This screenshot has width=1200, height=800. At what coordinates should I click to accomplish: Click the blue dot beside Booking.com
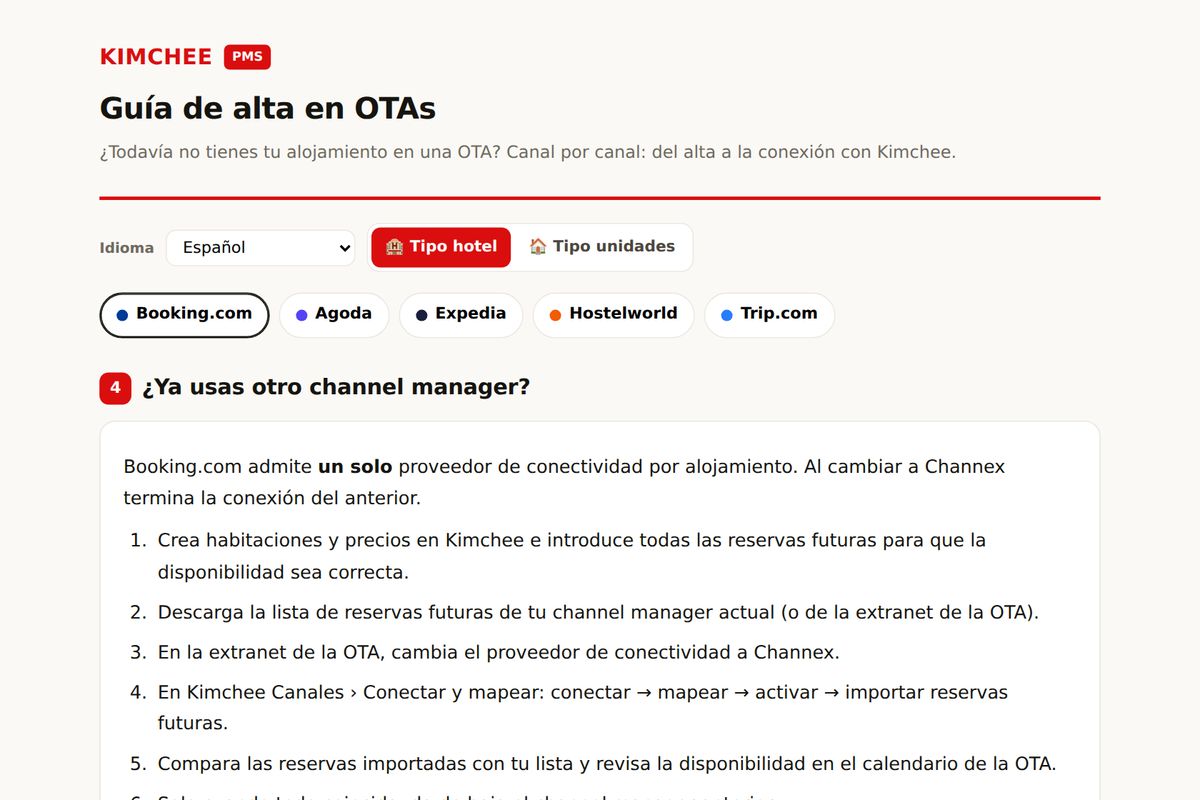coord(122,315)
